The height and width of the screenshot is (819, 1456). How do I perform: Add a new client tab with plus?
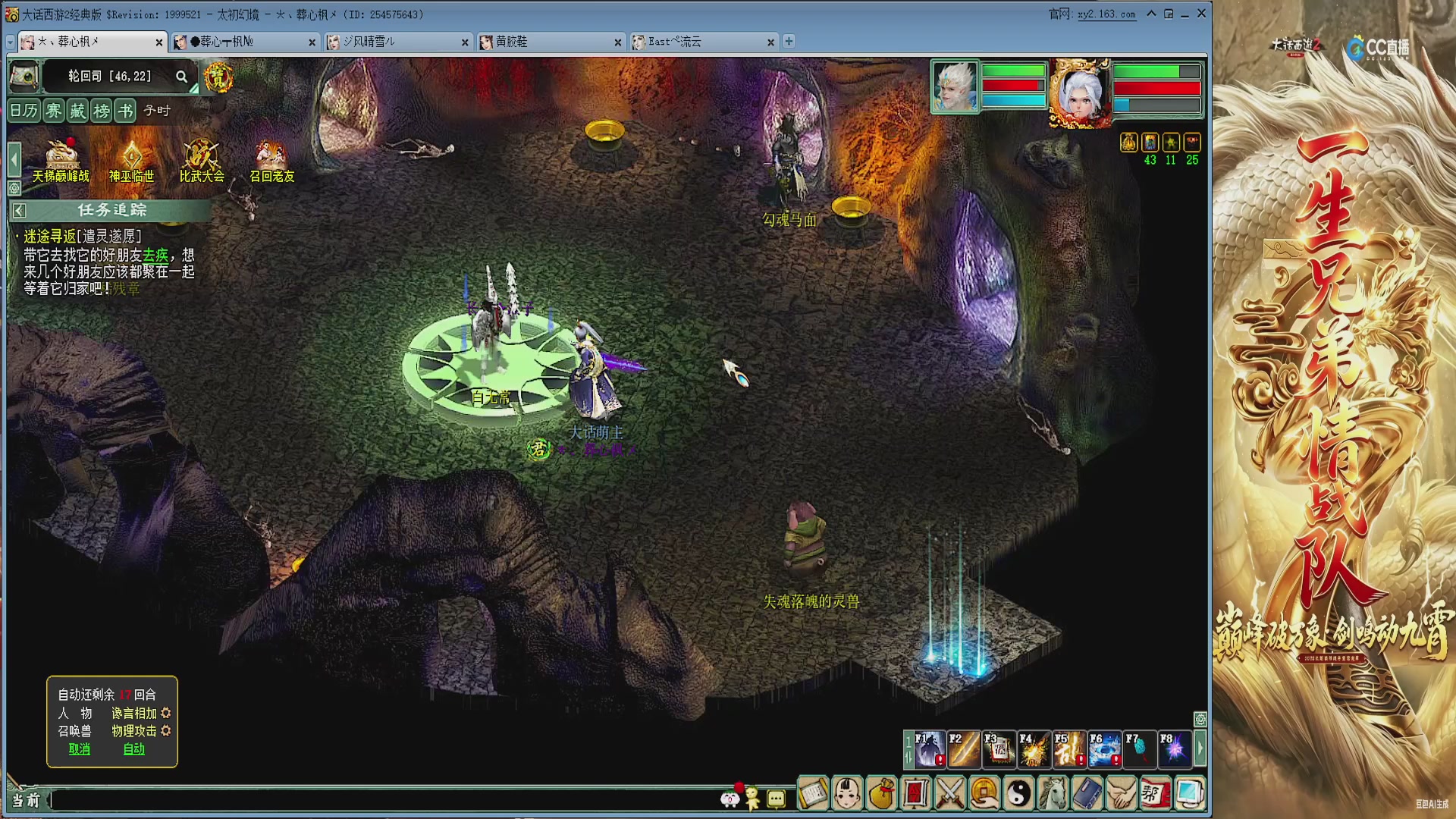[x=789, y=42]
